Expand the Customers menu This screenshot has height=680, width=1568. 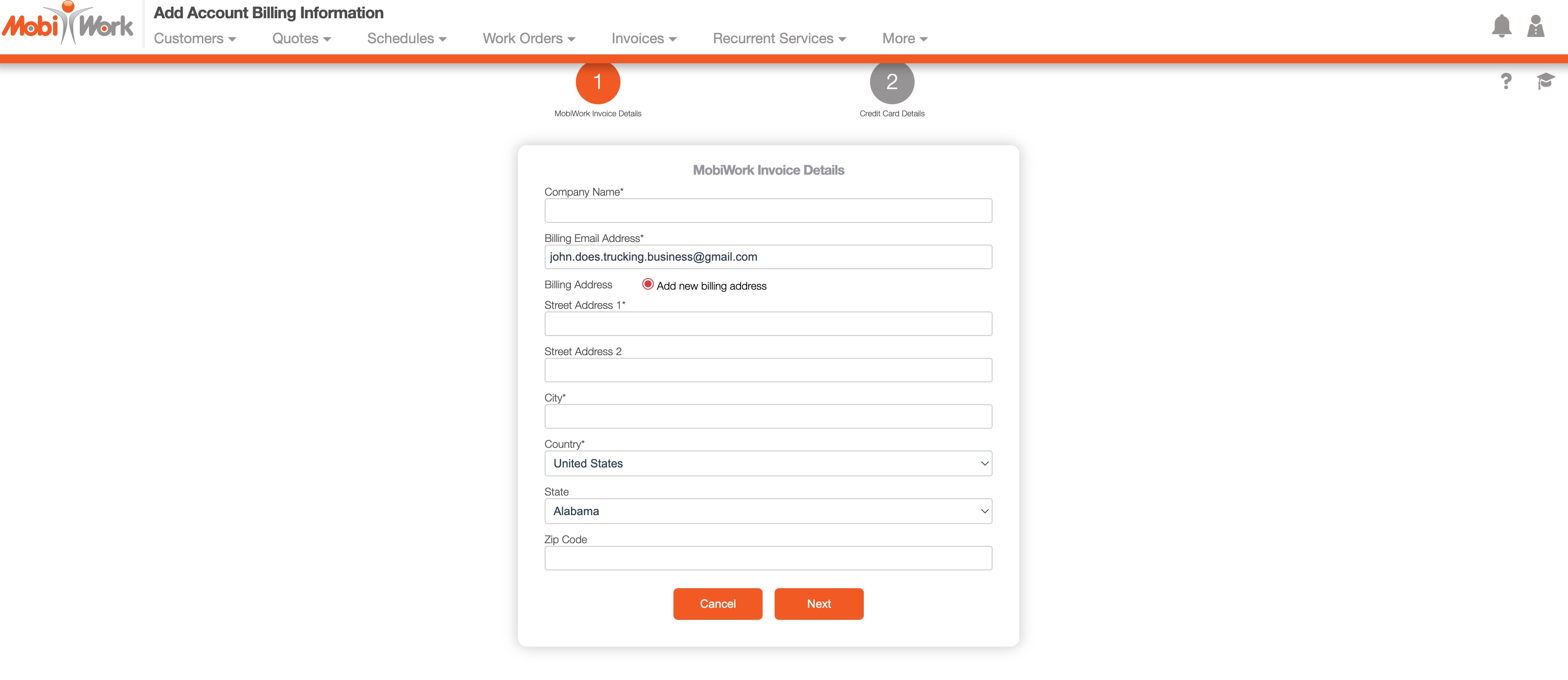pos(195,38)
